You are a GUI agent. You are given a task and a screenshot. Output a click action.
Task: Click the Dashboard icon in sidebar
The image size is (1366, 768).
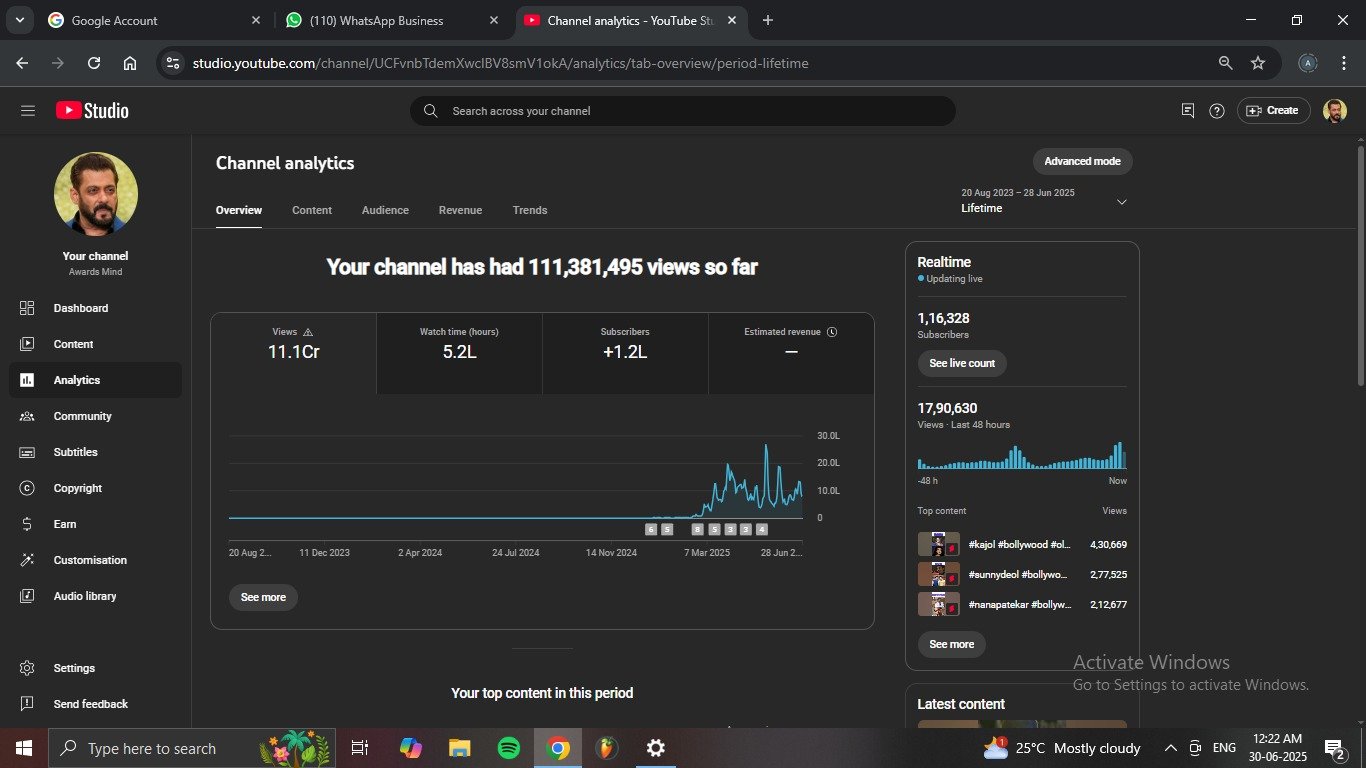(x=27, y=308)
